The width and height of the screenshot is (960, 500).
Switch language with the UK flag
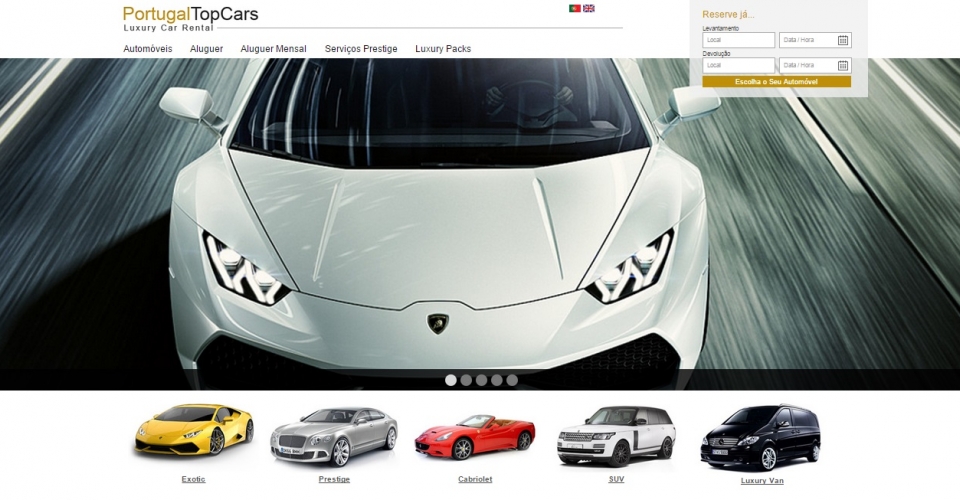point(589,8)
